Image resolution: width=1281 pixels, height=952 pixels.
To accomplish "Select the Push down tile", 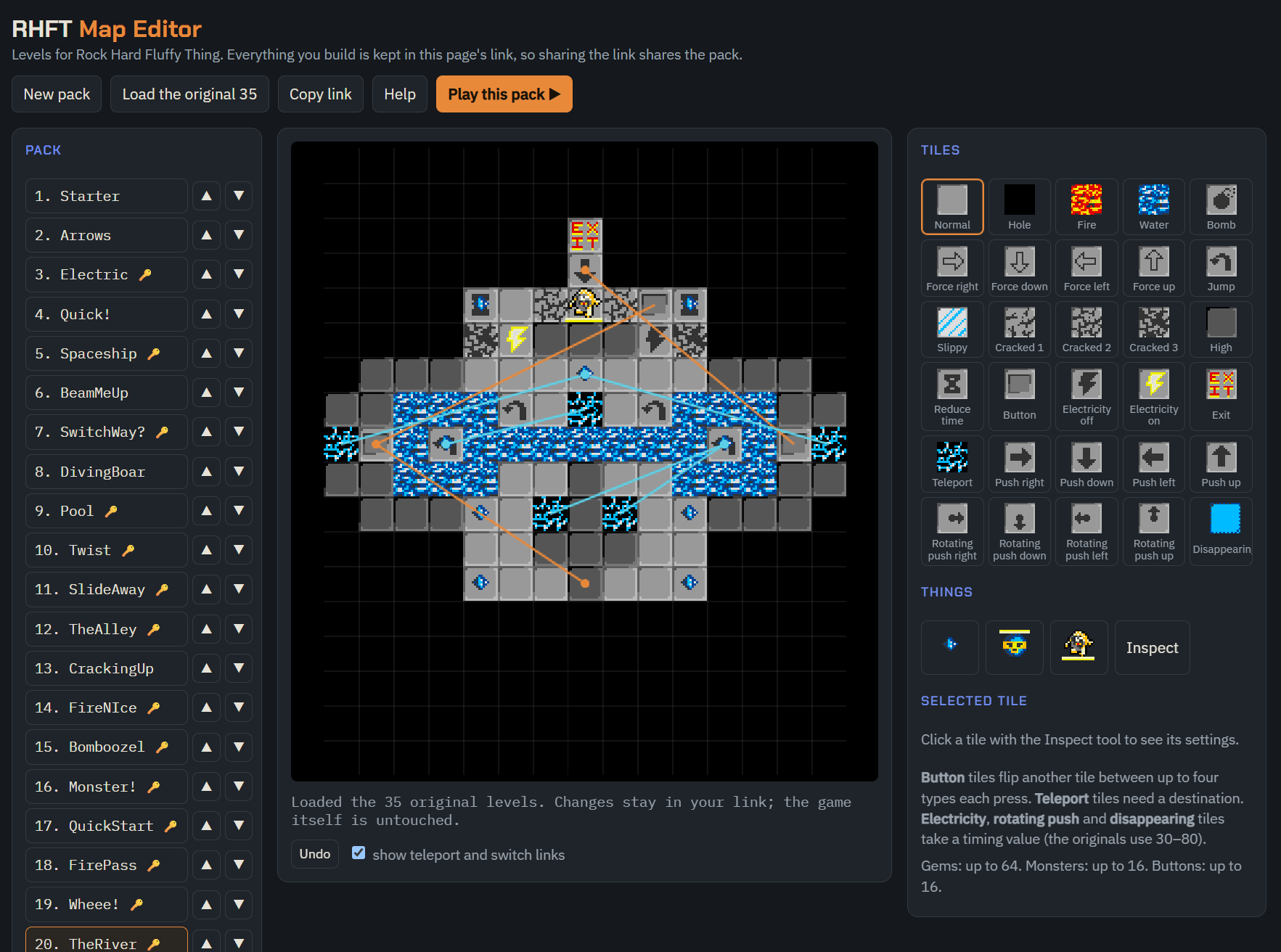I will pyautogui.click(x=1086, y=464).
